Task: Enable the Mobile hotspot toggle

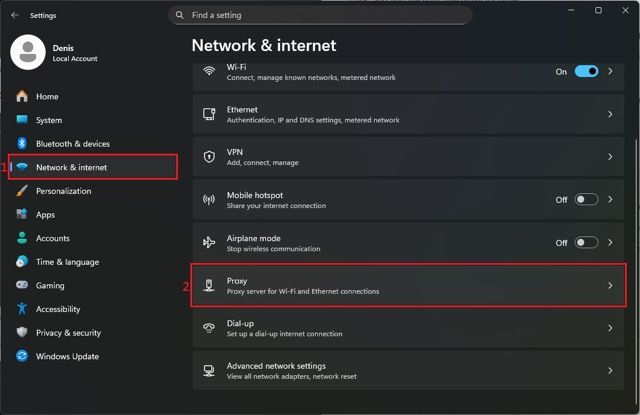Action: (x=586, y=200)
